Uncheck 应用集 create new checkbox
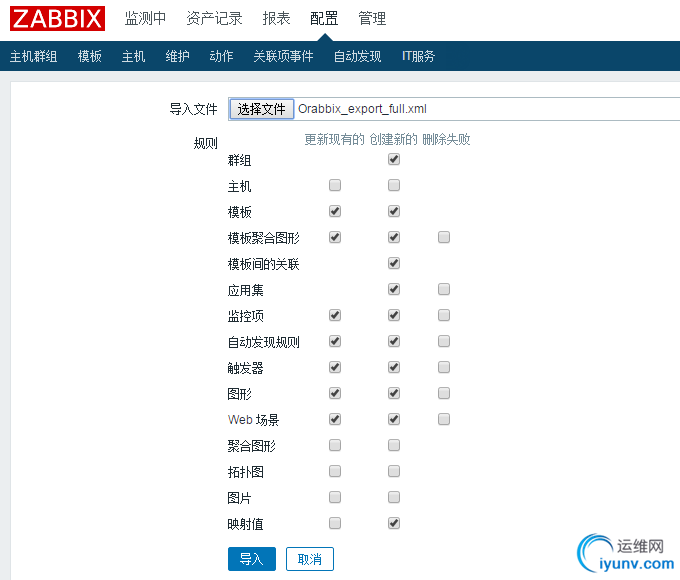The image size is (680, 580). (394, 289)
